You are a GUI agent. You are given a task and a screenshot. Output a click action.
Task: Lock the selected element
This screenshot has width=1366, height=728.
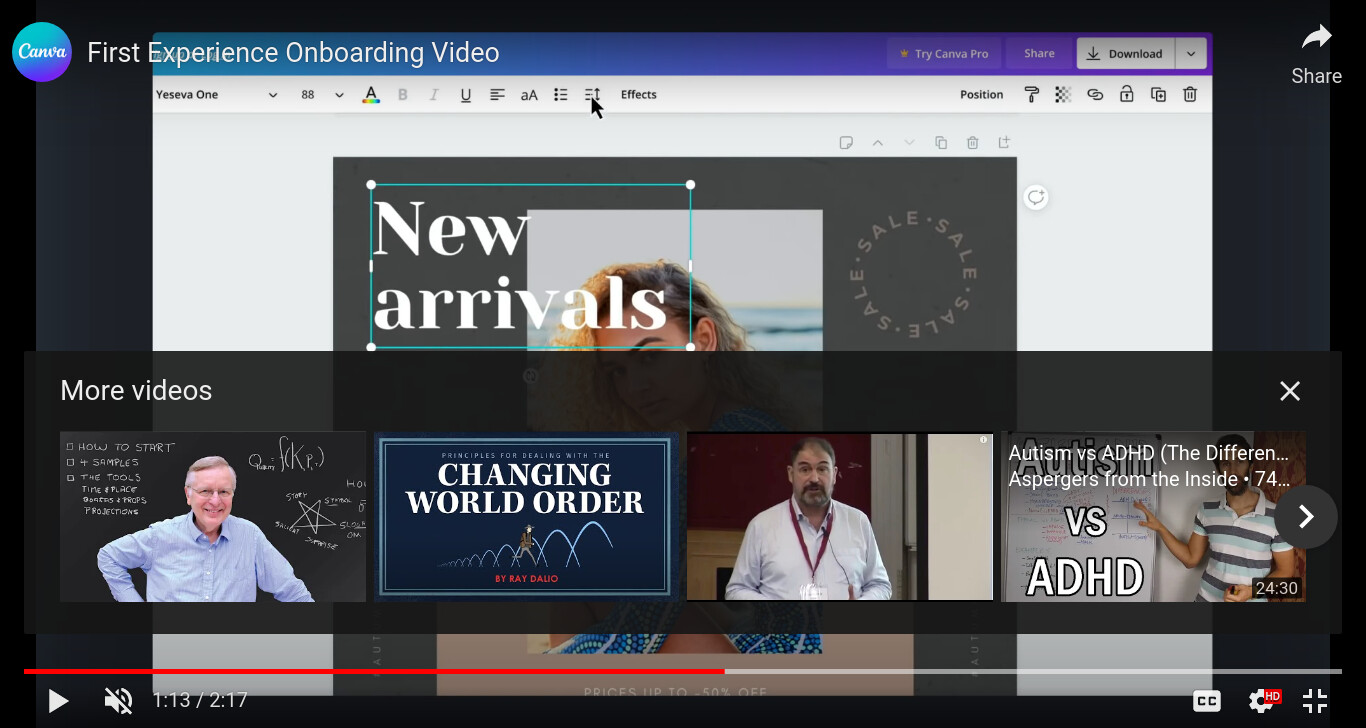[1127, 95]
